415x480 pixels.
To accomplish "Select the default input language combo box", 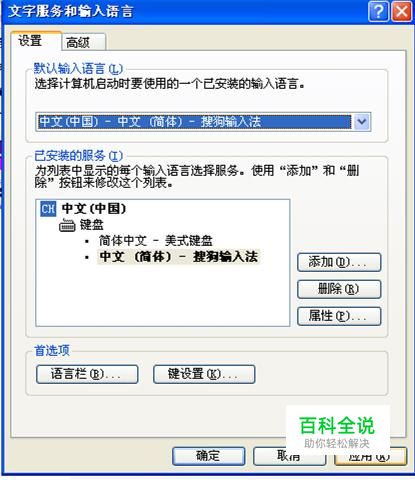I will click(x=203, y=122).
